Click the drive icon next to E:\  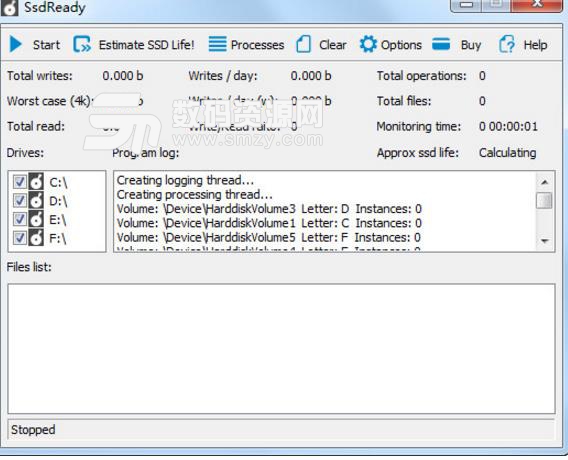tap(36, 219)
